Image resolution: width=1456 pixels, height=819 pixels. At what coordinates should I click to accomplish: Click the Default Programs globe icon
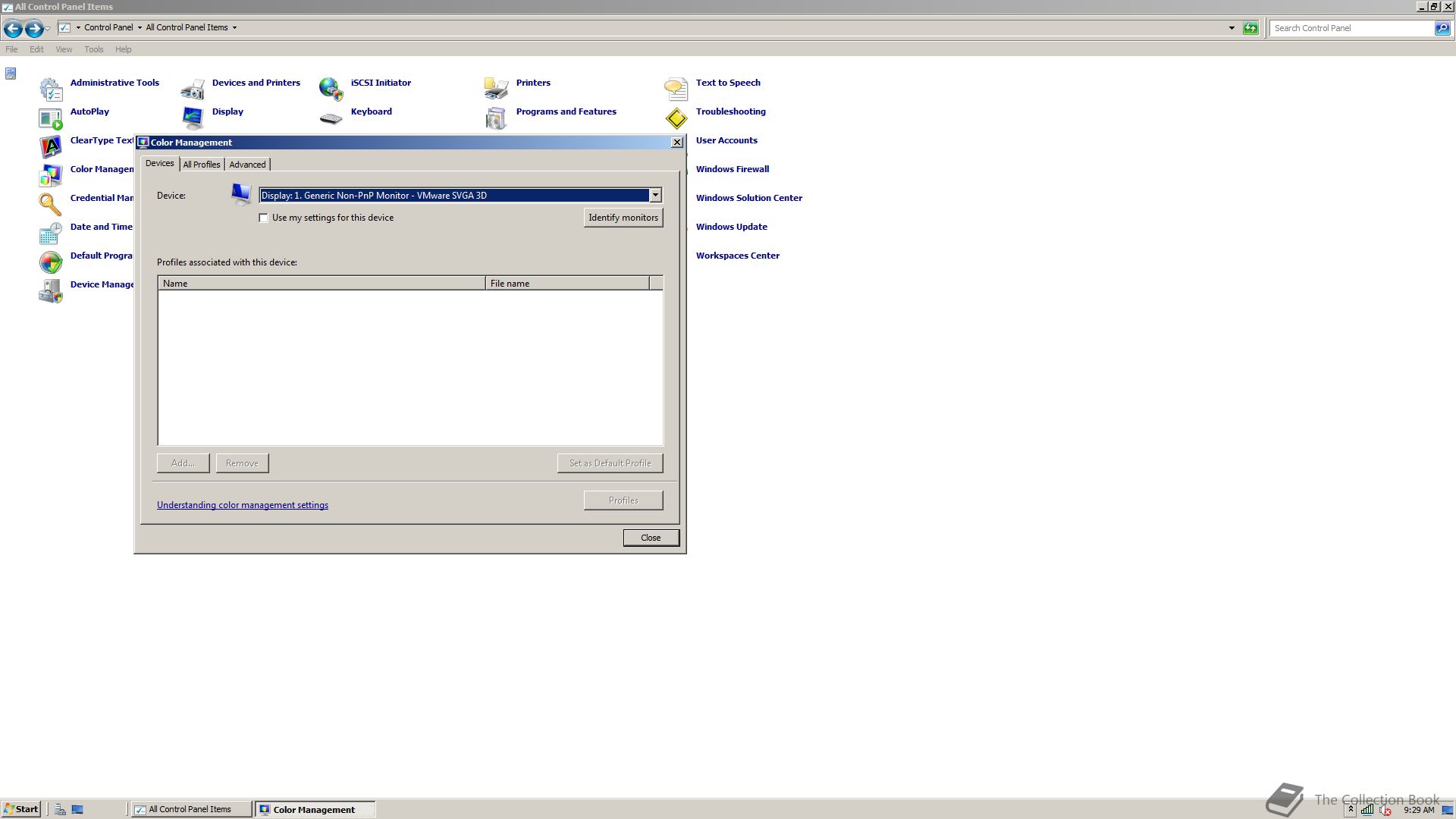pos(51,262)
